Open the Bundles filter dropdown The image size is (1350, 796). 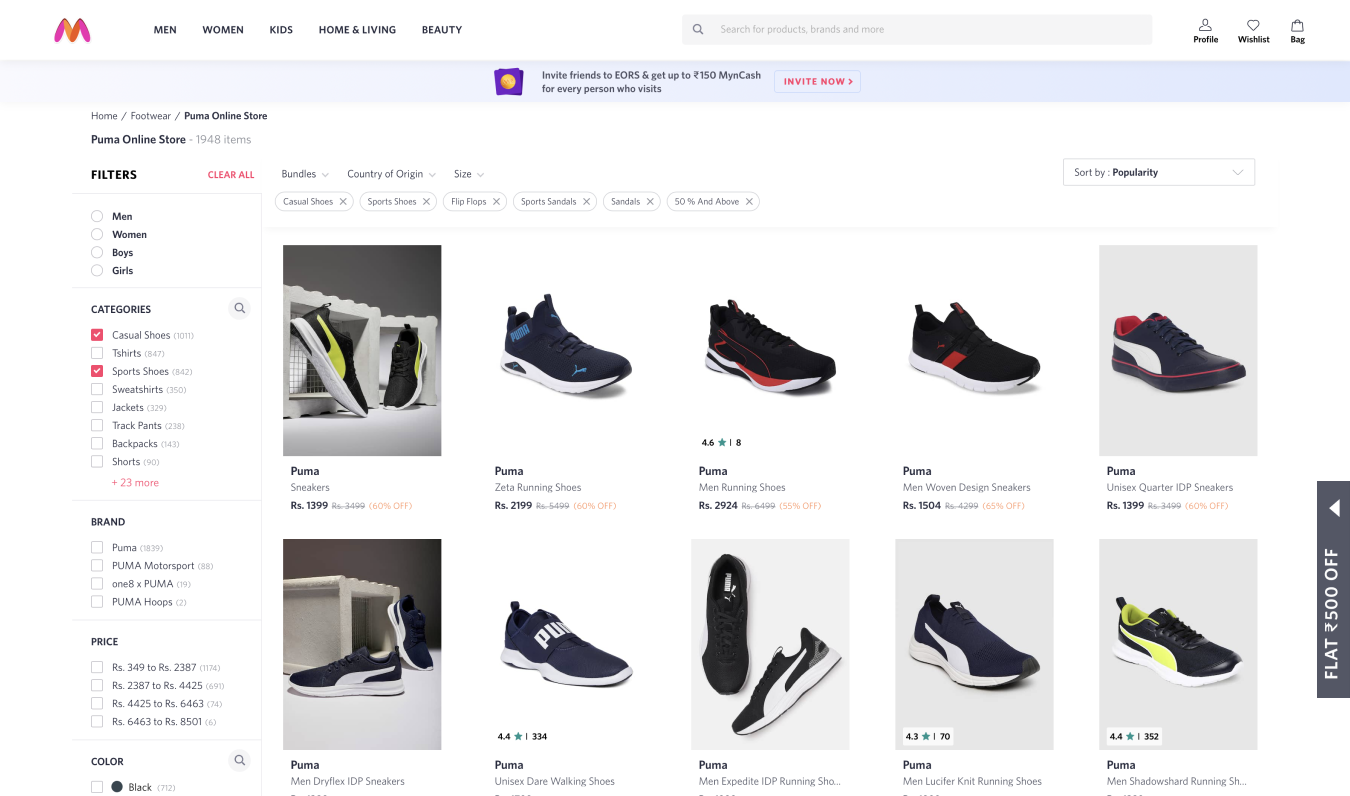[305, 174]
